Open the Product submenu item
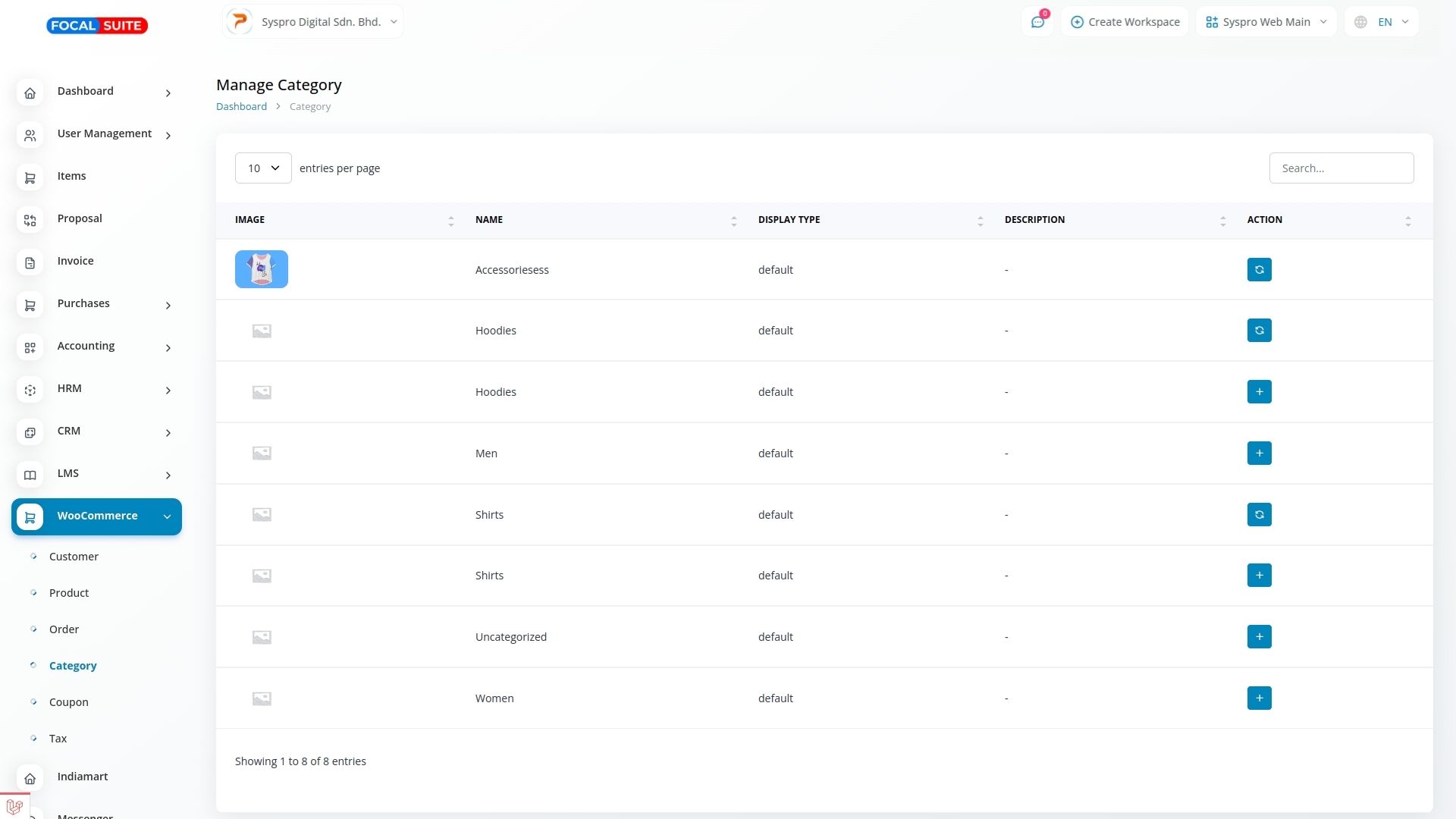This screenshot has width=1456, height=819. tap(68, 593)
